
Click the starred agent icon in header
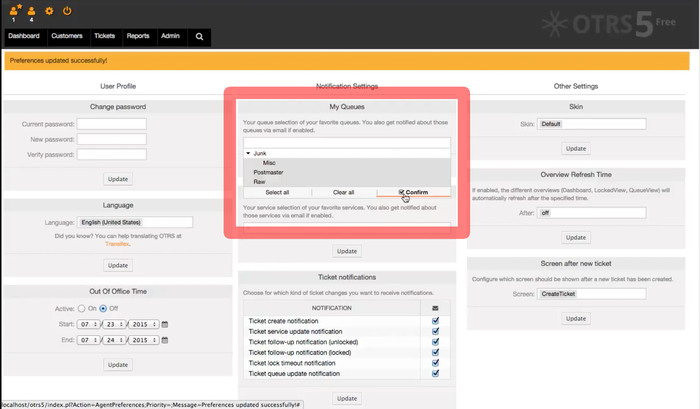[x=14, y=11]
